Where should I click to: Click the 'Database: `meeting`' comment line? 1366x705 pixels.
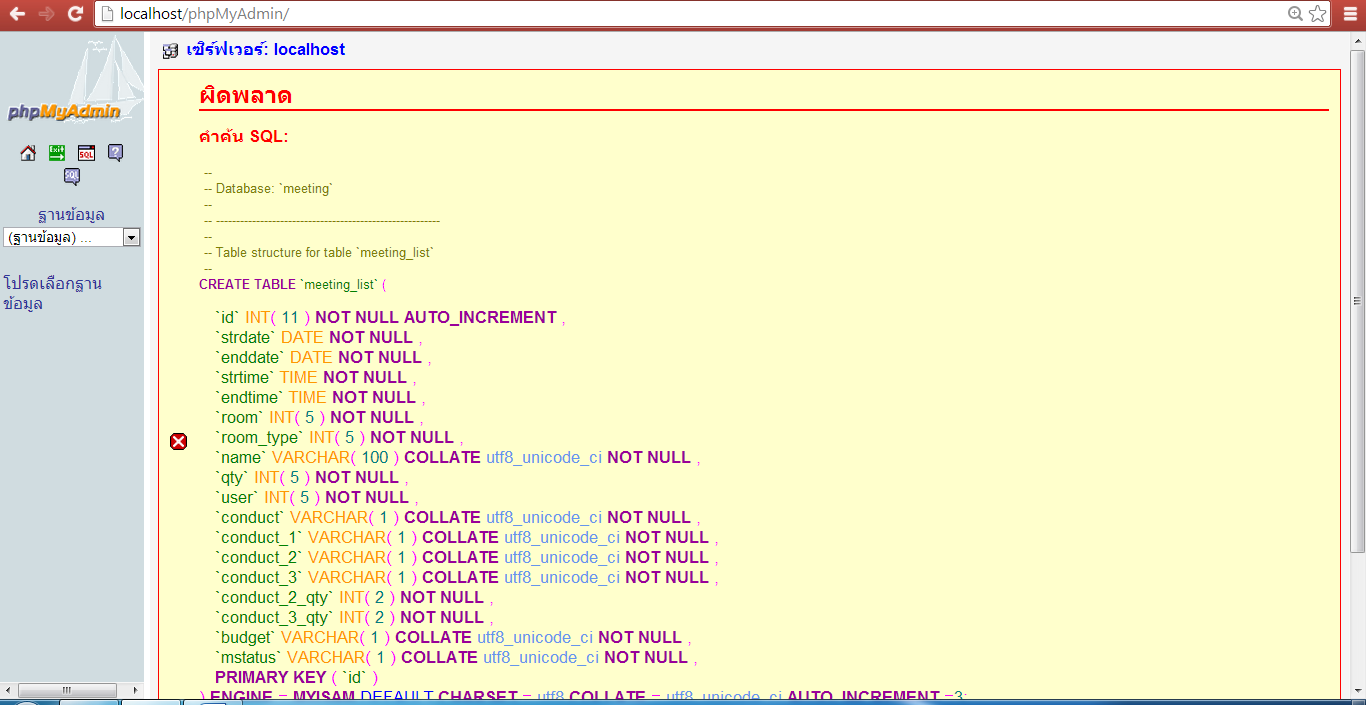[268, 188]
